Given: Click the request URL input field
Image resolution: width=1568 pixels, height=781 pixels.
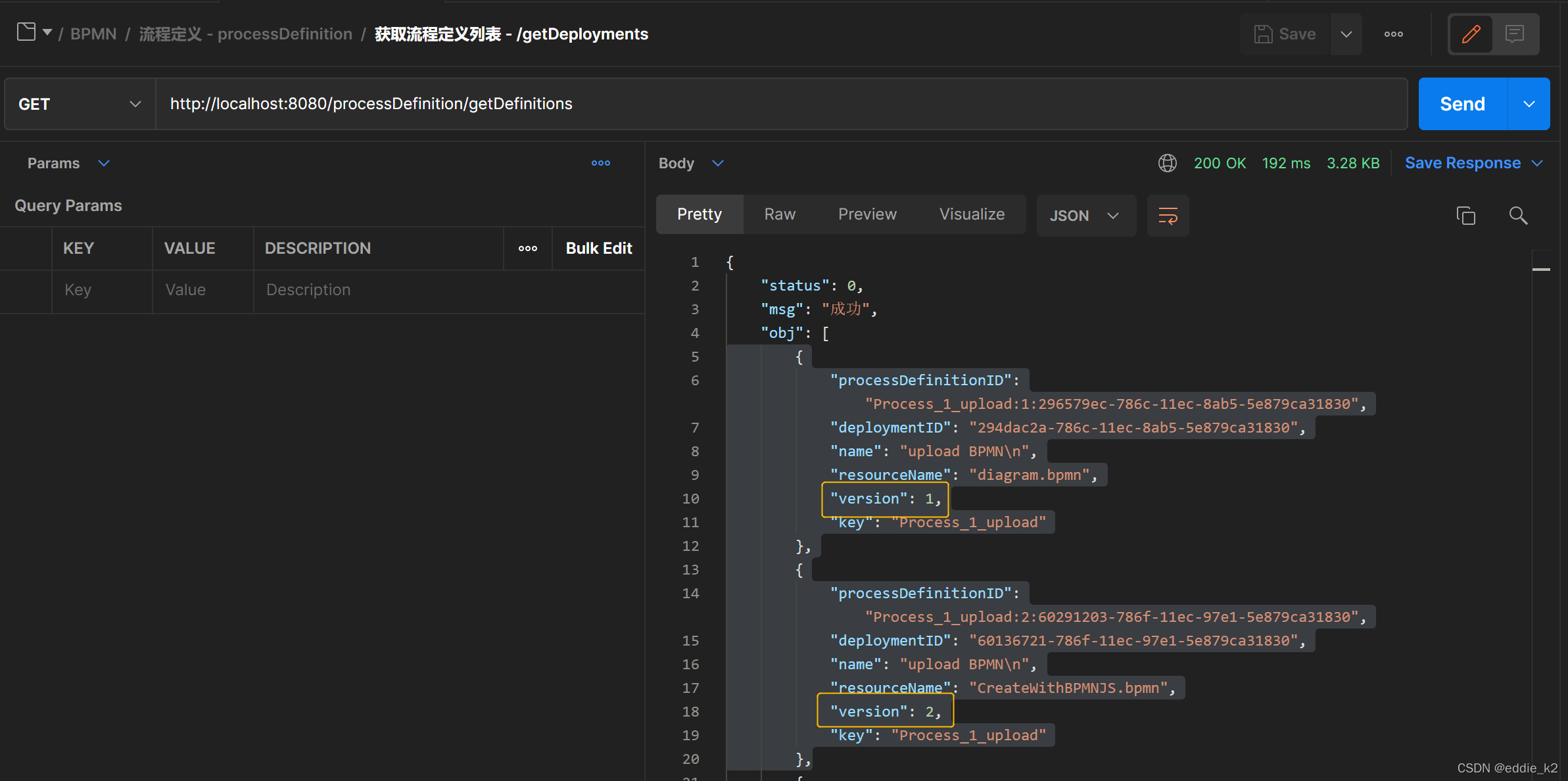Looking at the screenshot, I should click(781, 104).
